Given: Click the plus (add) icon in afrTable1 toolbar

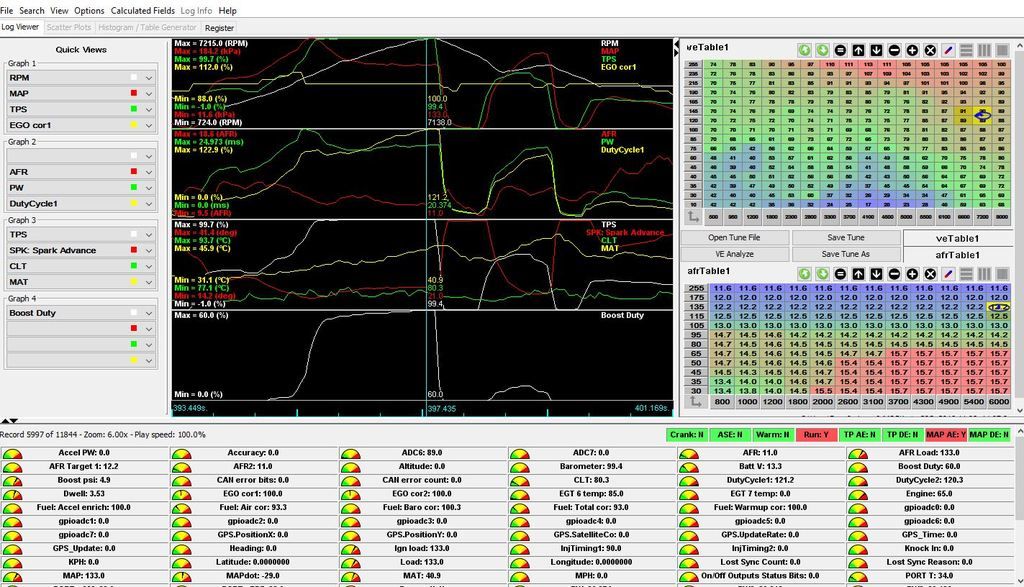Looking at the screenshot, I should click(912, 274).
